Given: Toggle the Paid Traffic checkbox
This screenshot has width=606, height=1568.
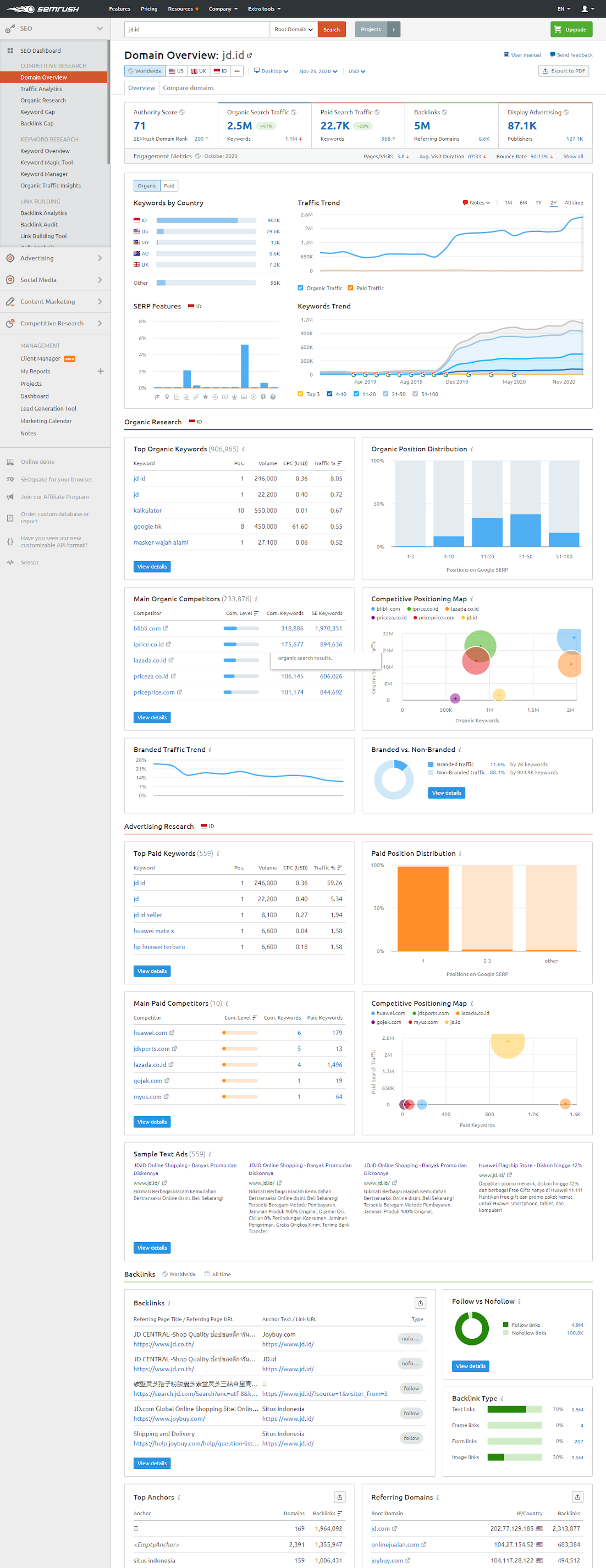Looking at the screenshot, I should [350, 289].
